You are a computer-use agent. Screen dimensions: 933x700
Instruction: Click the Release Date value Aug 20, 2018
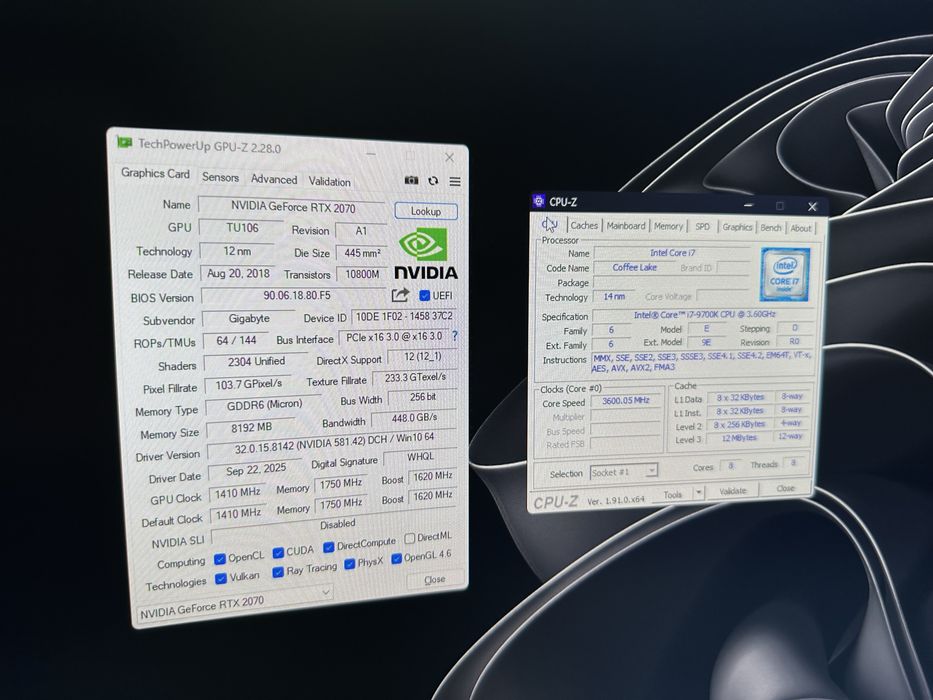237,273
